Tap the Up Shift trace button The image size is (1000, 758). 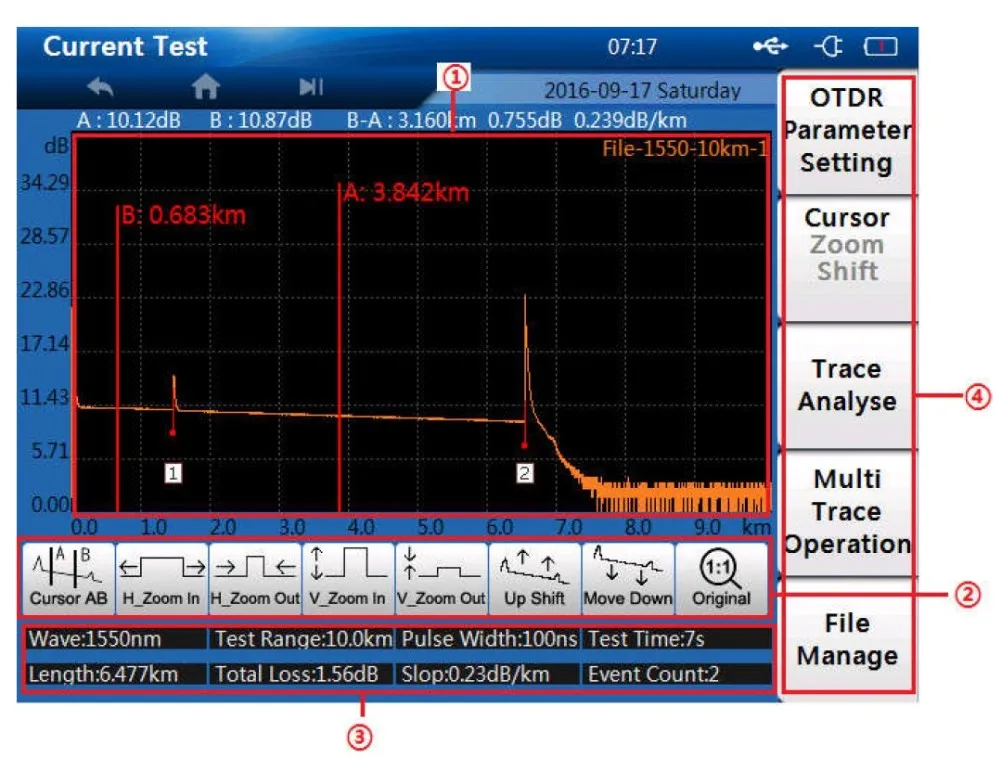534,578
